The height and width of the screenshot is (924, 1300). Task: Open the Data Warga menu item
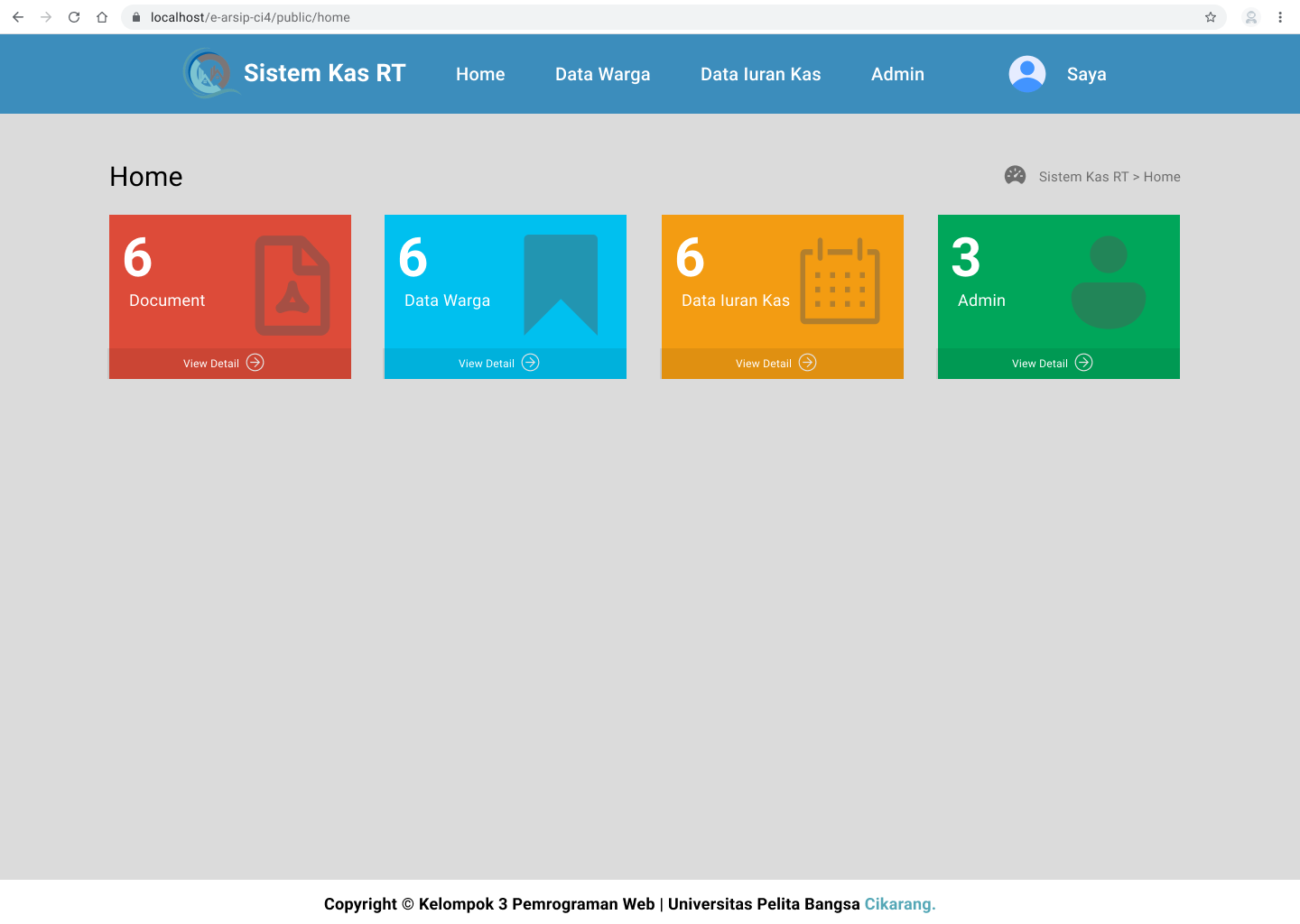point(602,74)
